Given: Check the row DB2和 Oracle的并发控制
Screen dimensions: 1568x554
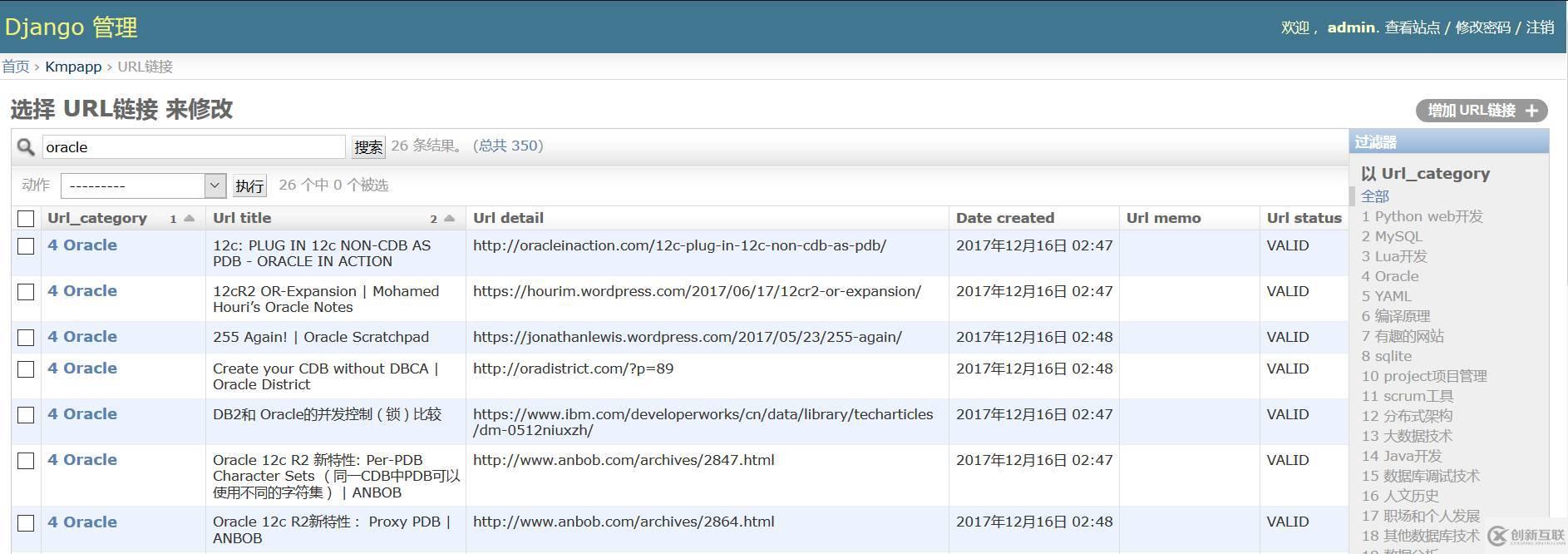Looking at the screenshot, I should click(x=26, y=415).
